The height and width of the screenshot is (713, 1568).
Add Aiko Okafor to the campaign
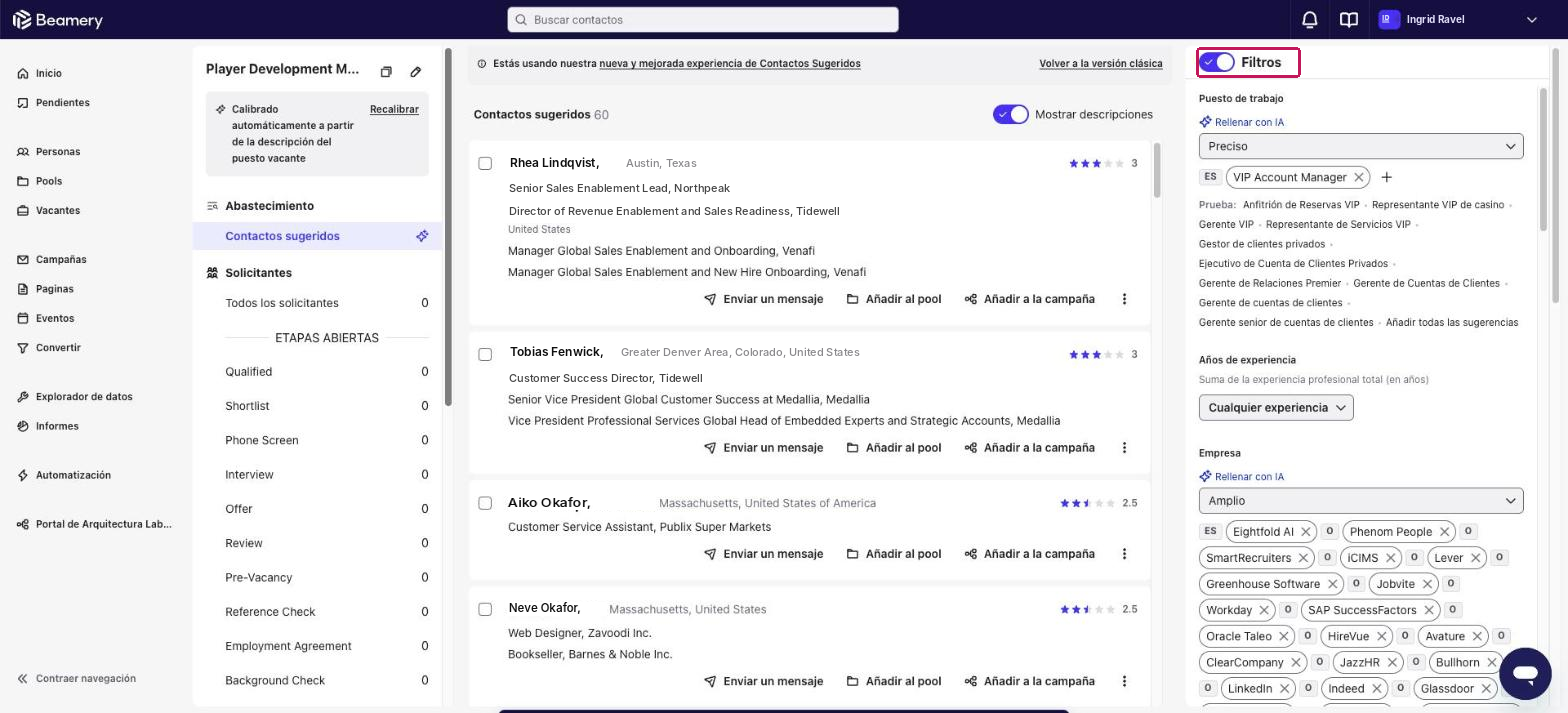(x=1029, y=554)
